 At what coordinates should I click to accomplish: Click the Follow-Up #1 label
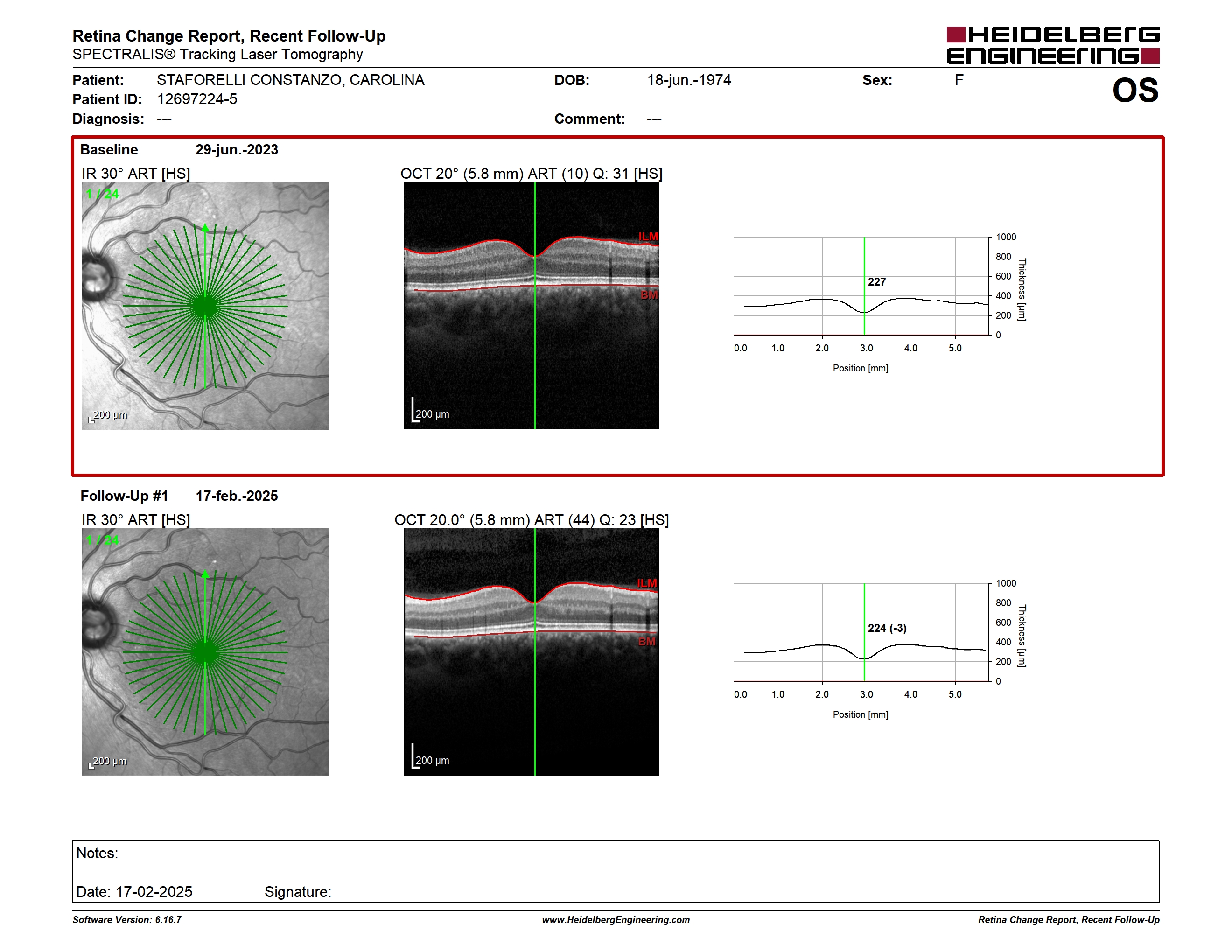click(124, 497)
